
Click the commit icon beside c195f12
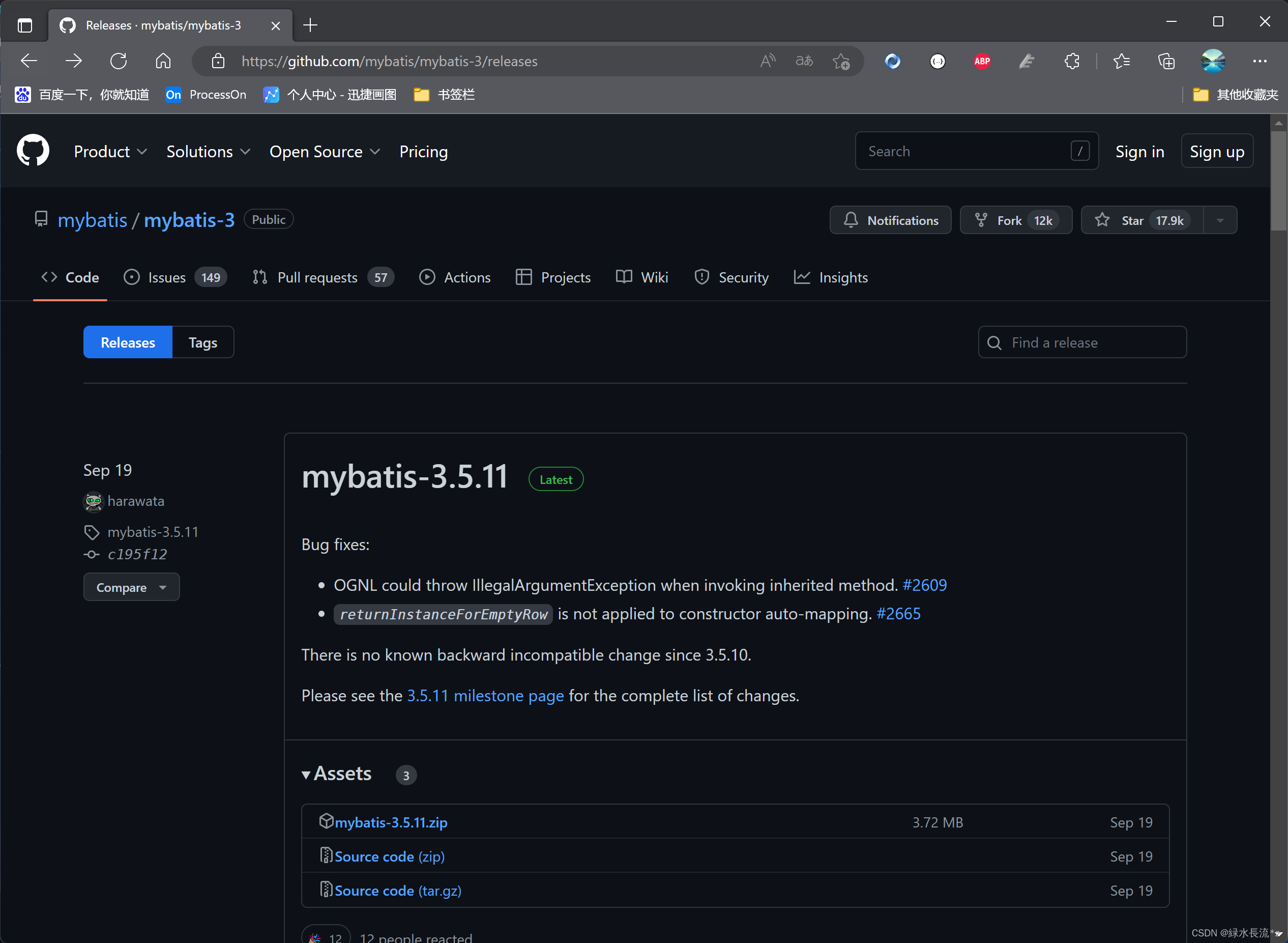click(92, 554)
